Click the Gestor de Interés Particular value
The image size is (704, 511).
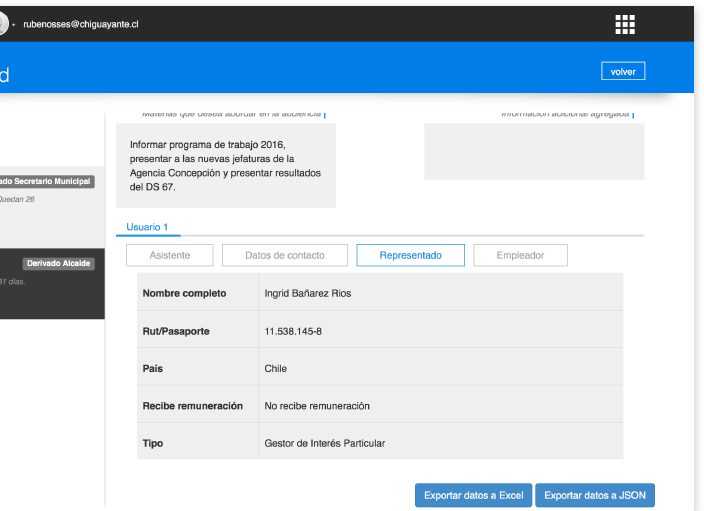point(325,443)
